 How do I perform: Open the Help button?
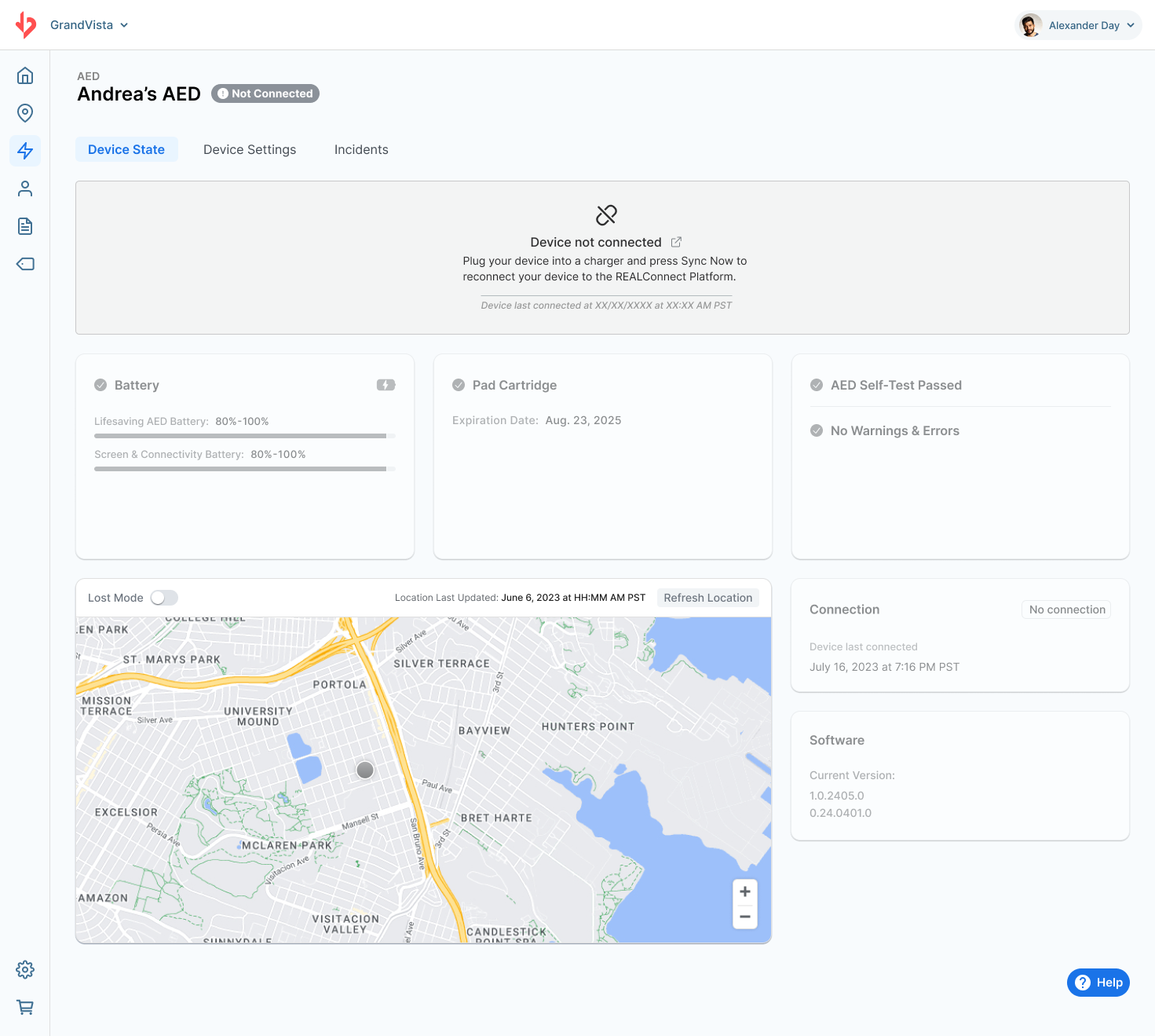(1098, 983)
